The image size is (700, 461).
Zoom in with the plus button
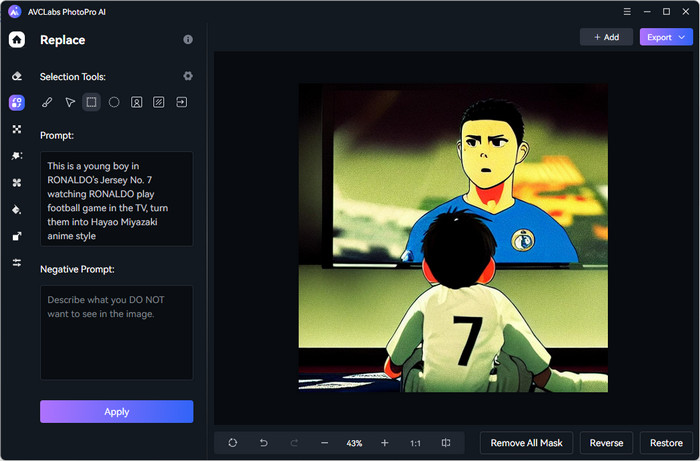pyautogui.click(x=385, y=443)
